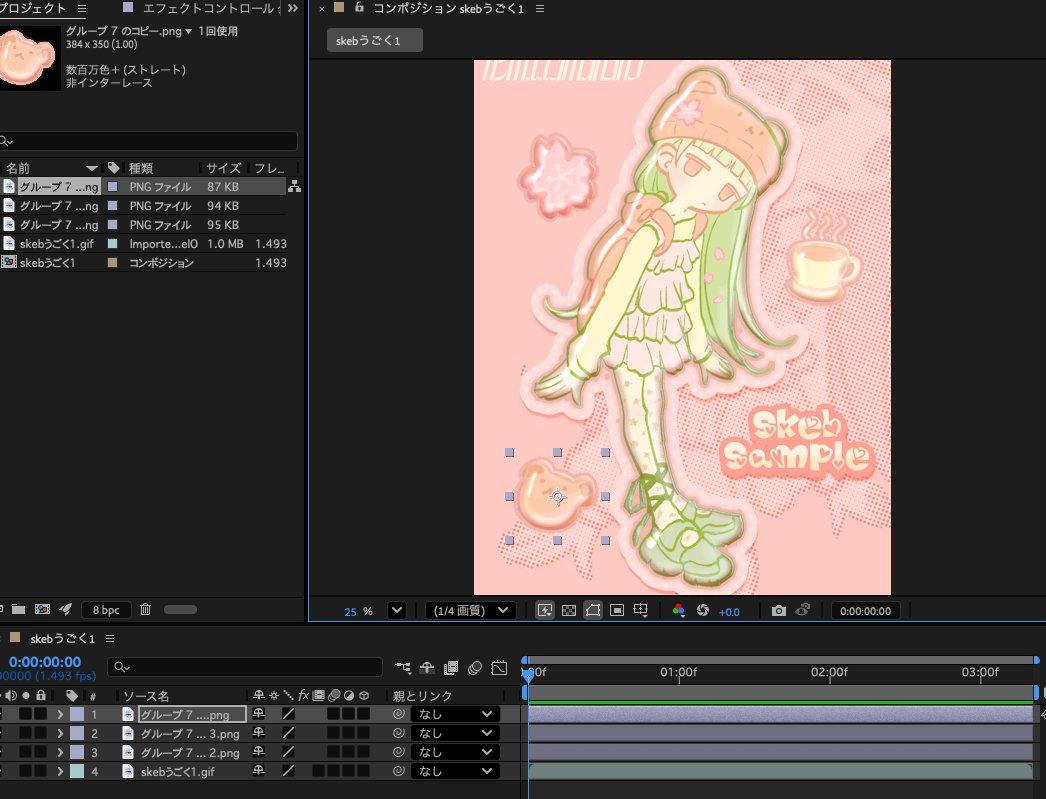Viewport: 1046px width, 799px height.
Task: Click the parent pick whip for skebうごく1.gif layer
Action: pyautogui.click(x=398, y=771)
